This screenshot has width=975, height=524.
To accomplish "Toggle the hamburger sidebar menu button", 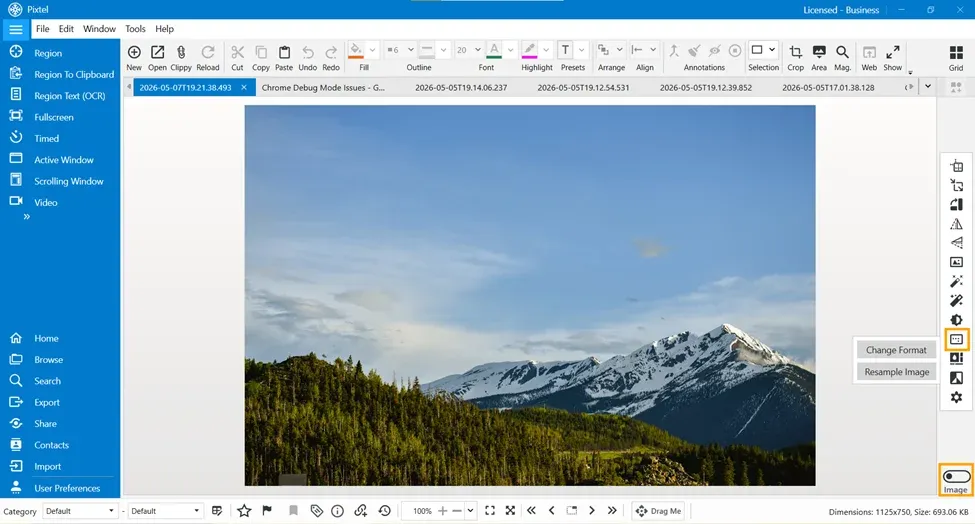I will pos(16,29).
